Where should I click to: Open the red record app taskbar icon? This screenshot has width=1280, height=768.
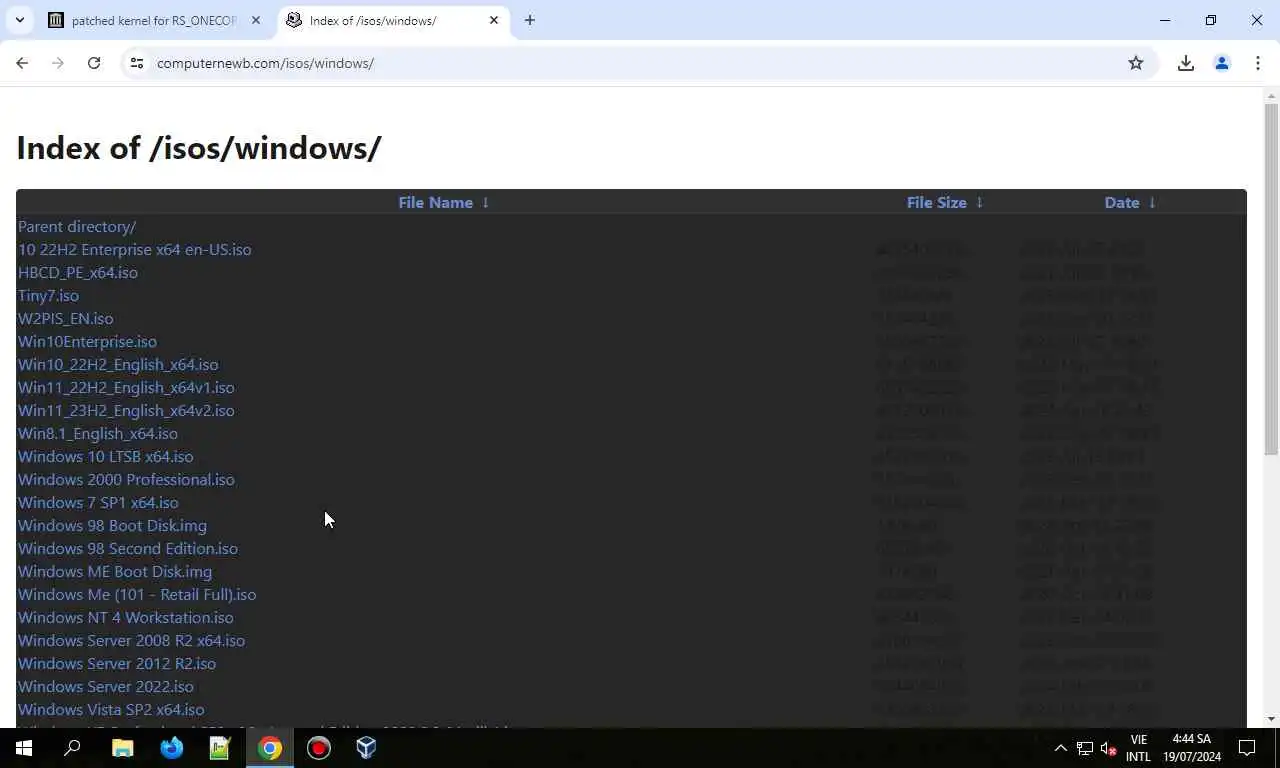click(x=318, y=748)
